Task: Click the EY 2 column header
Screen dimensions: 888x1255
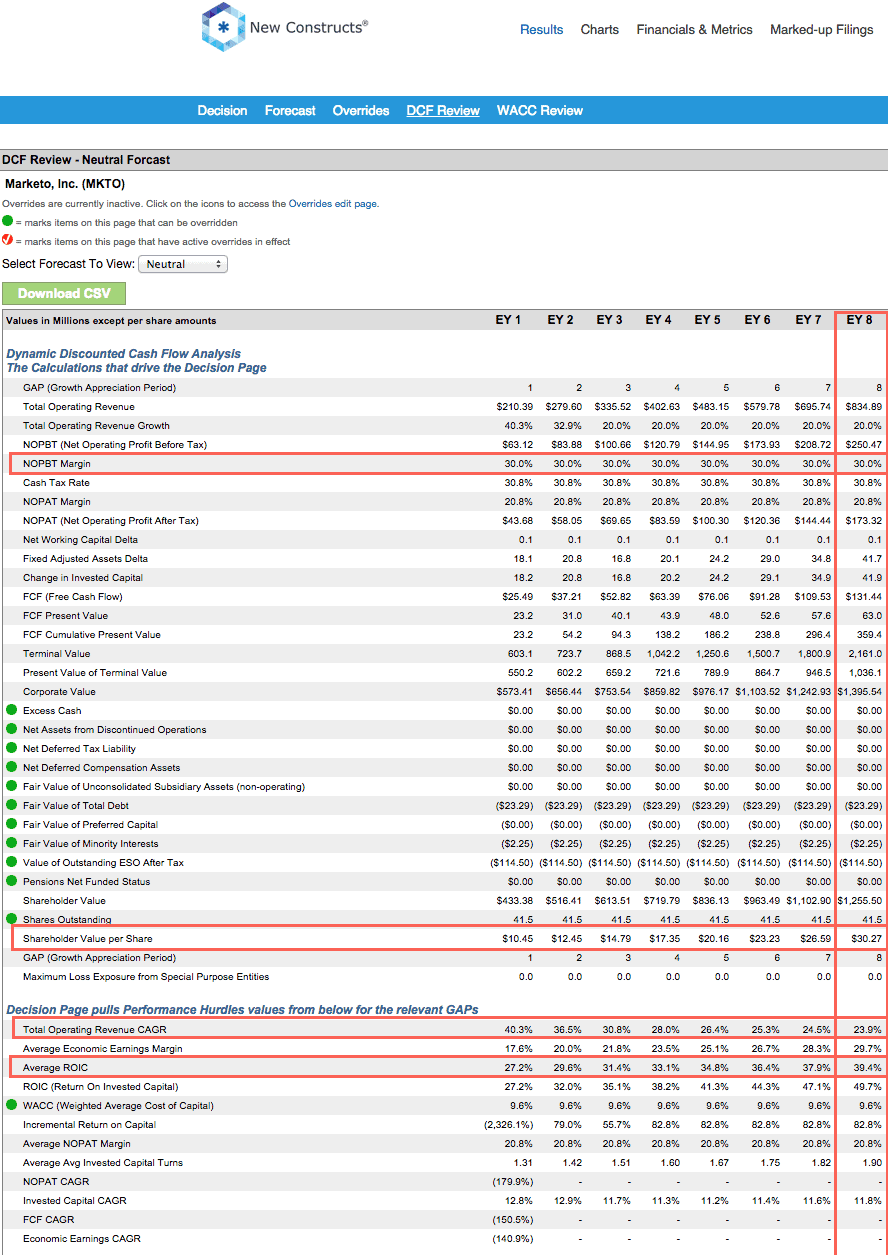Action: pyautogui.click(x=560, y=320)
